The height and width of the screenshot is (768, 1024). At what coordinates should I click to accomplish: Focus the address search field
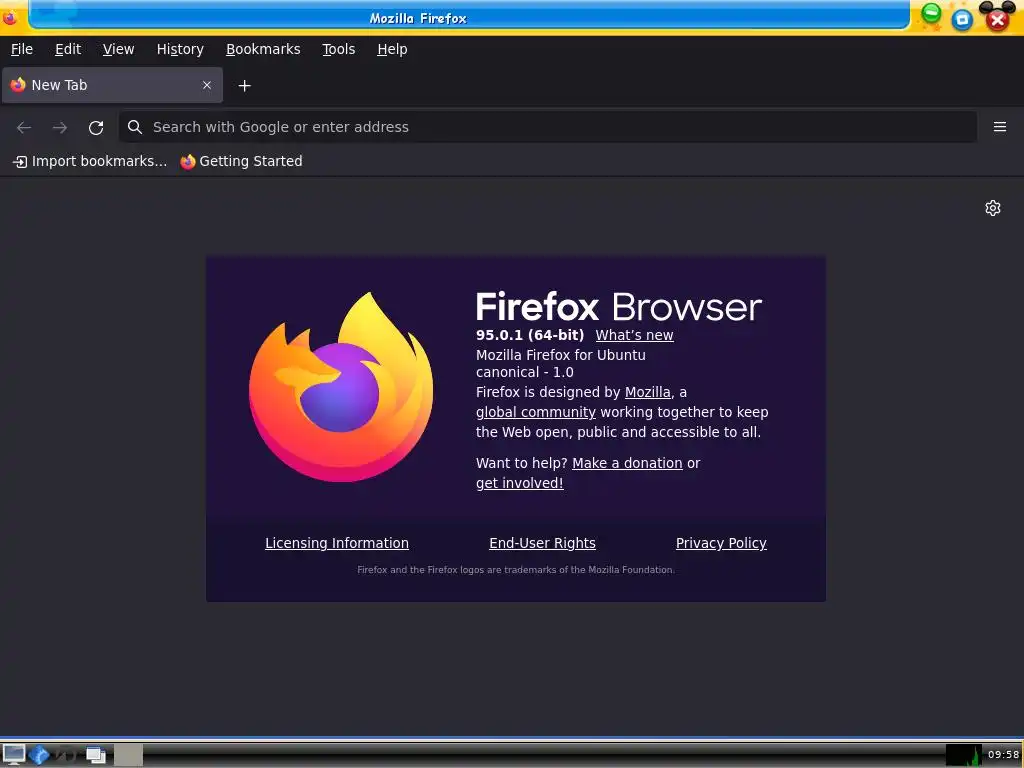(548, 127)
